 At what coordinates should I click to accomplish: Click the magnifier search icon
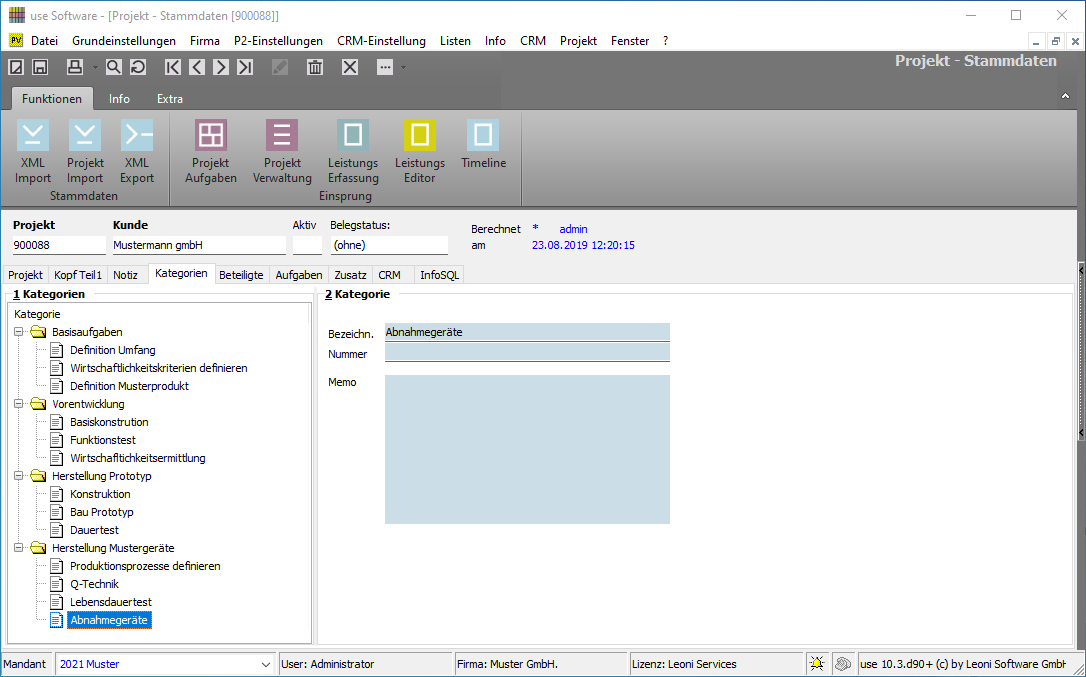coord(114,67)
